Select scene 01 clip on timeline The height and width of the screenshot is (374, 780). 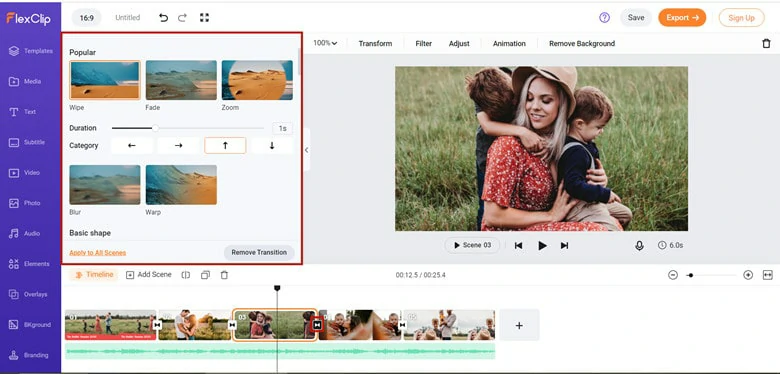click(110, 325)
